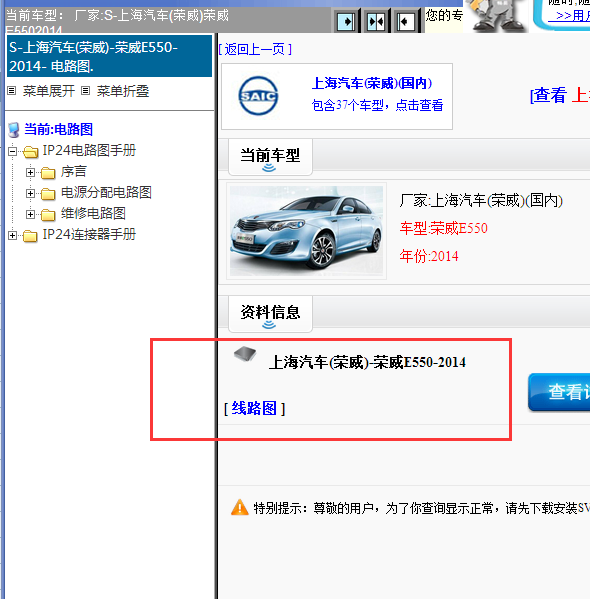Viewport: 590px width, 599px height.
Task: Collapse the IP24电路图手册 tree node
Action: click(13, 152)
